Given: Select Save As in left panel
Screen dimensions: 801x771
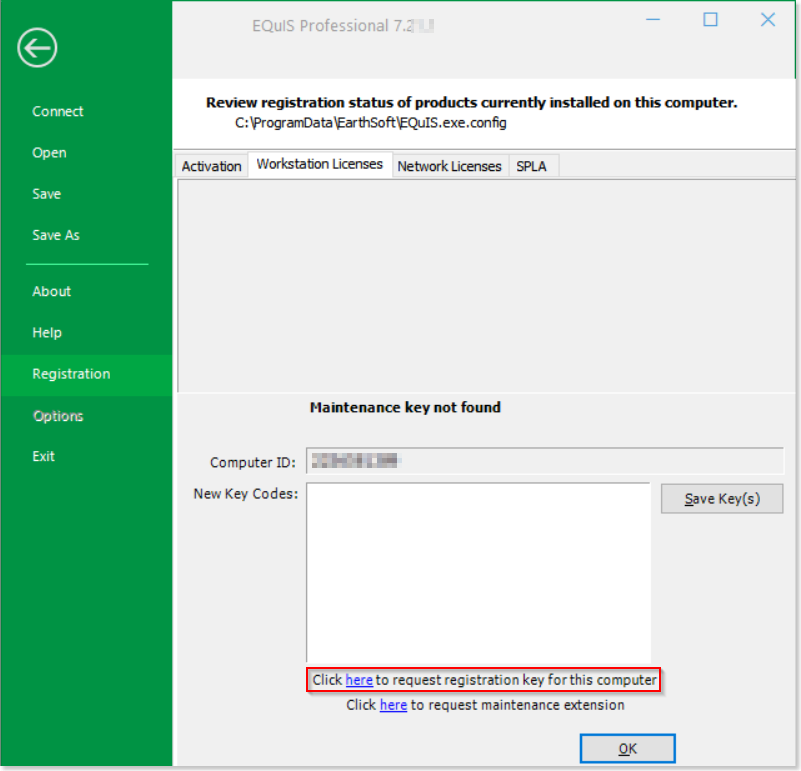Looking at the screenshot, I should [x=55, y=235].
